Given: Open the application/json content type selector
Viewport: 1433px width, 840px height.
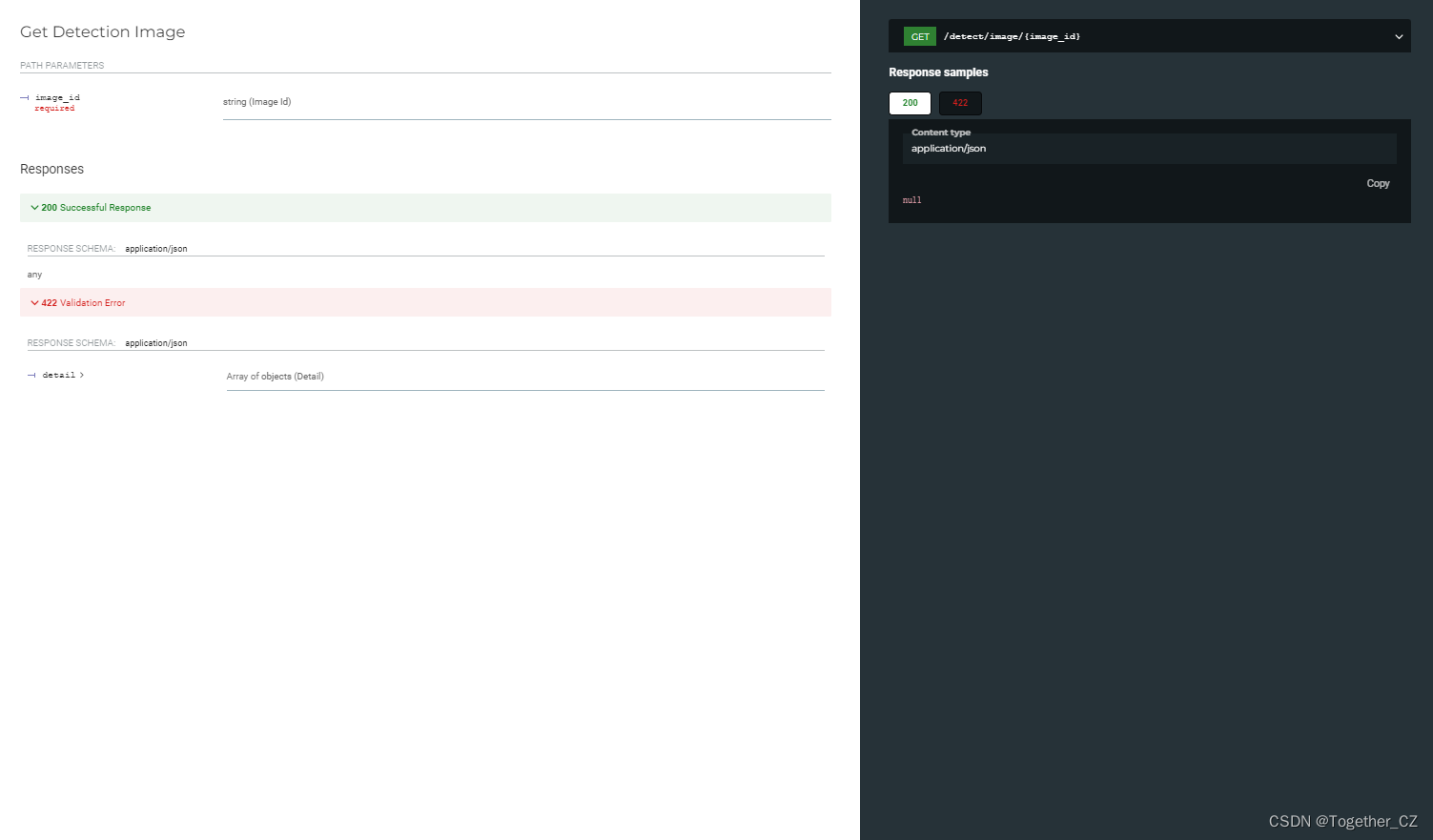Looking at the screenshot, I should [x=1149, y=149].
